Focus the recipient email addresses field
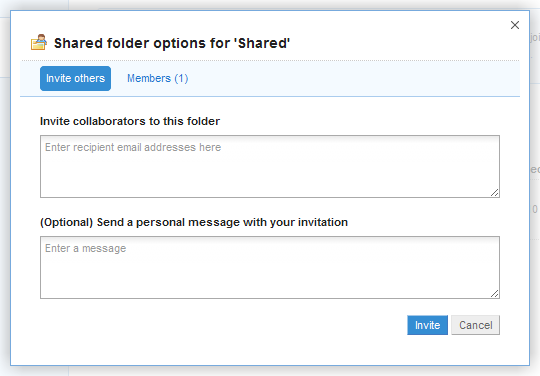The image size is (540, 376). 270,166
